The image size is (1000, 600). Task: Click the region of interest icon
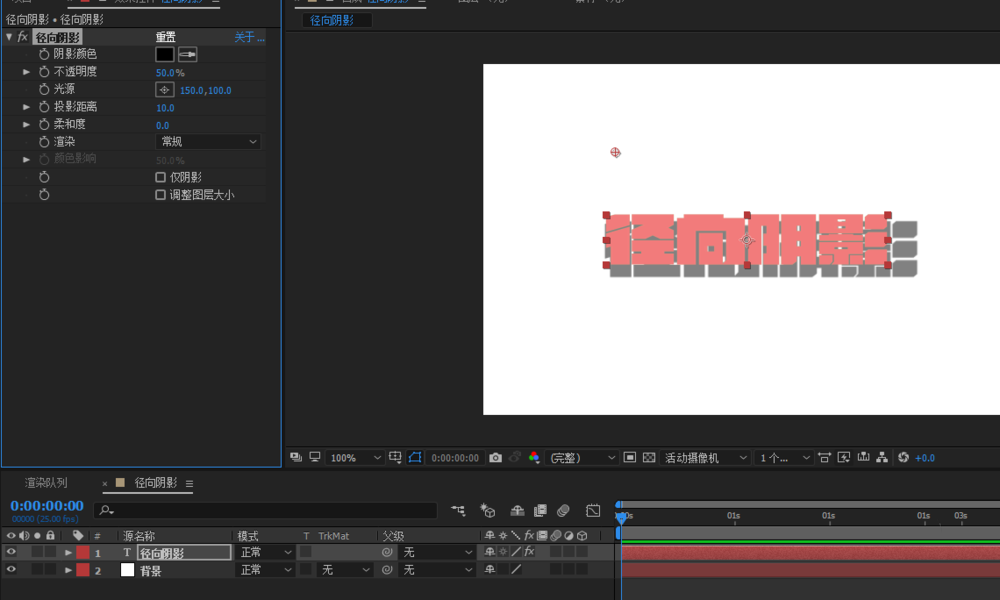[x=630, y=458]
